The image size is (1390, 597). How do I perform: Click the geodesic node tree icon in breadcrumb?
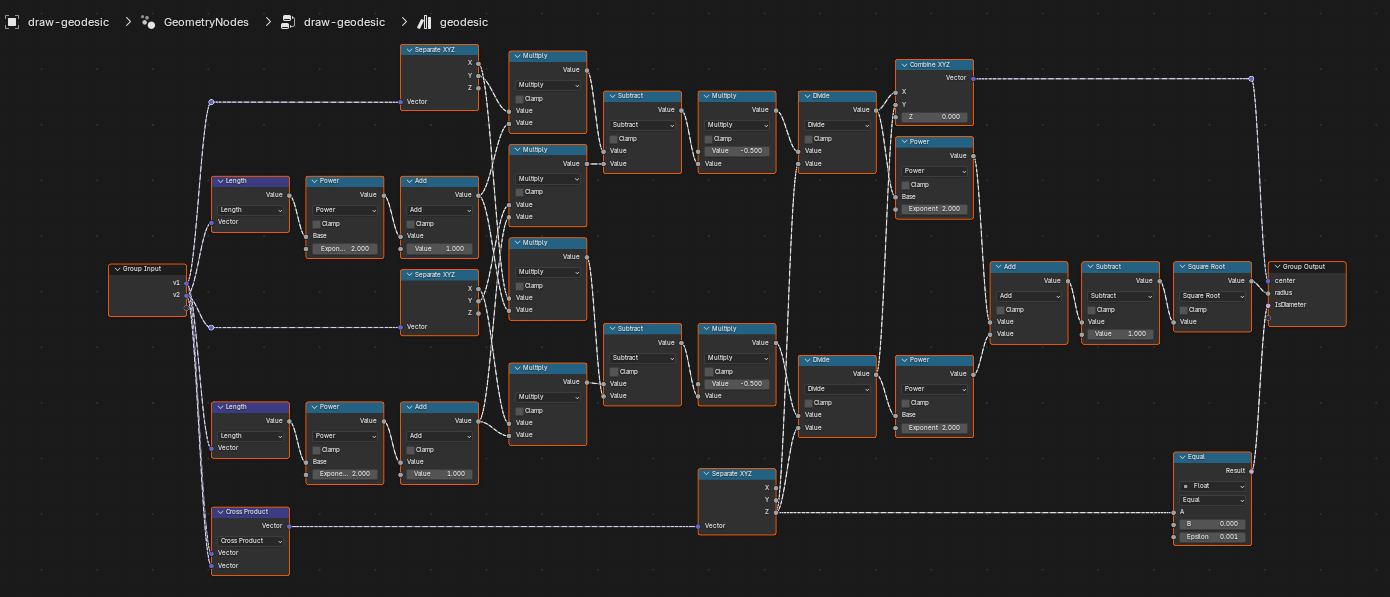point(424,21)
